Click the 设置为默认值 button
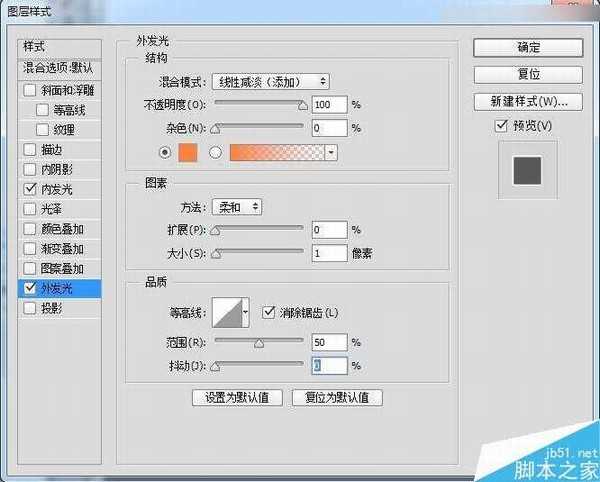 (237, 397)
